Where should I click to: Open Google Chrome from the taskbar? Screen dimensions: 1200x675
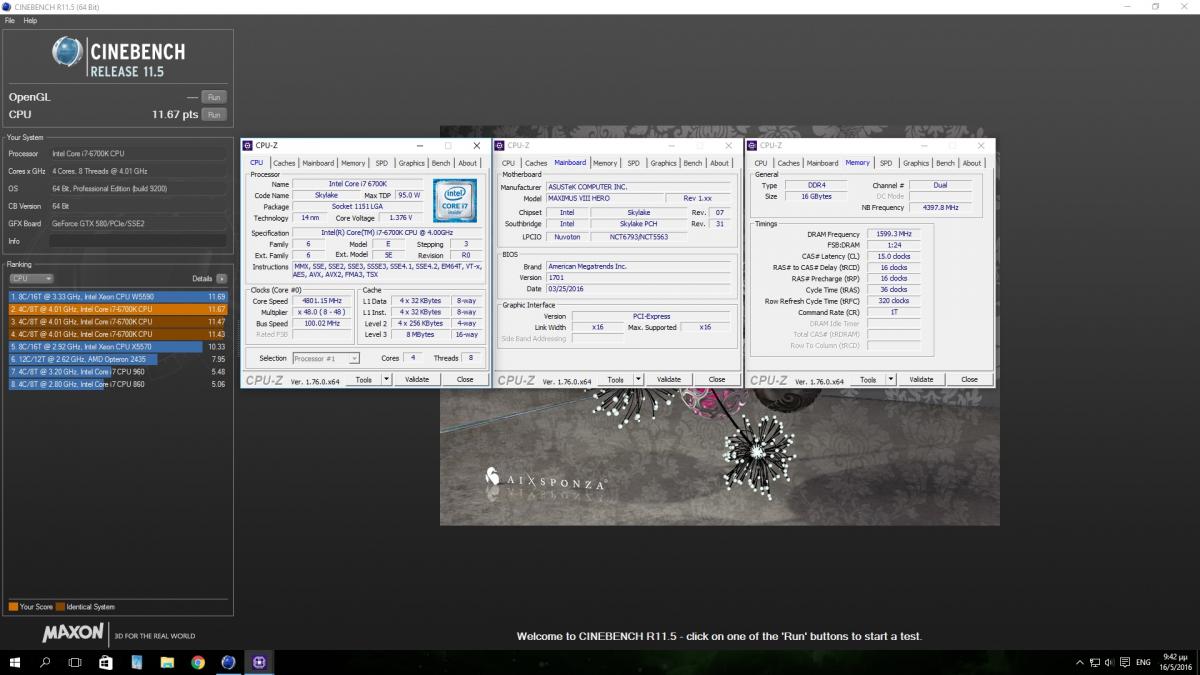198,662
